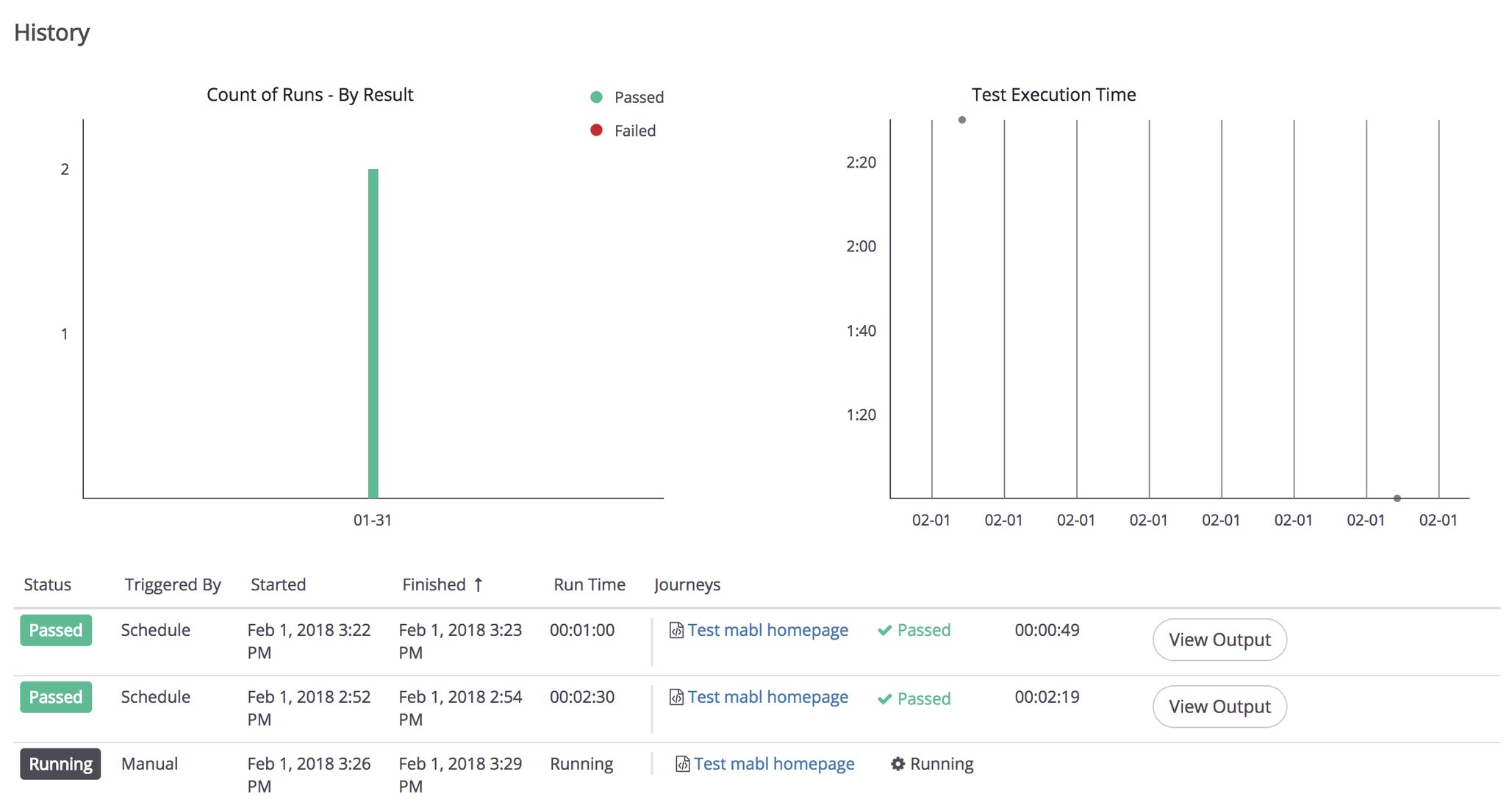
Task: Click the Passed badge for the 2:52 PM run
Action: [x=56, y=698]
